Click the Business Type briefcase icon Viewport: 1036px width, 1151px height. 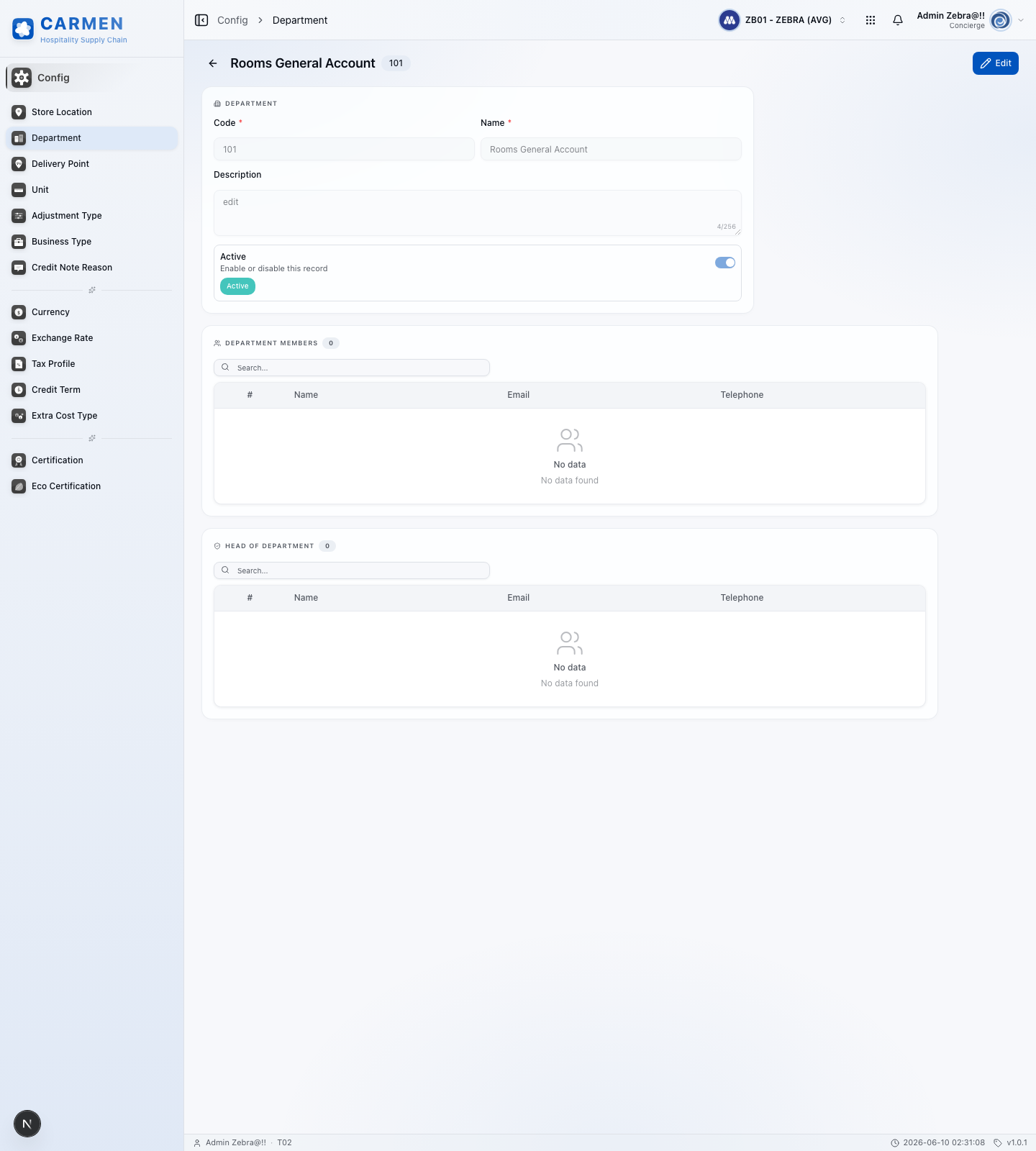click(19, 242)
